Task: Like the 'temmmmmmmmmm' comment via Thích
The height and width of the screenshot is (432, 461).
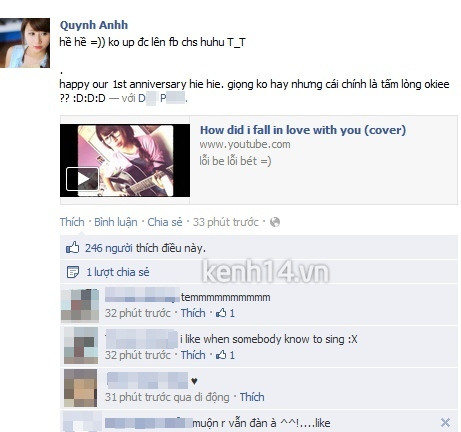Action: [x=193, y=313]
